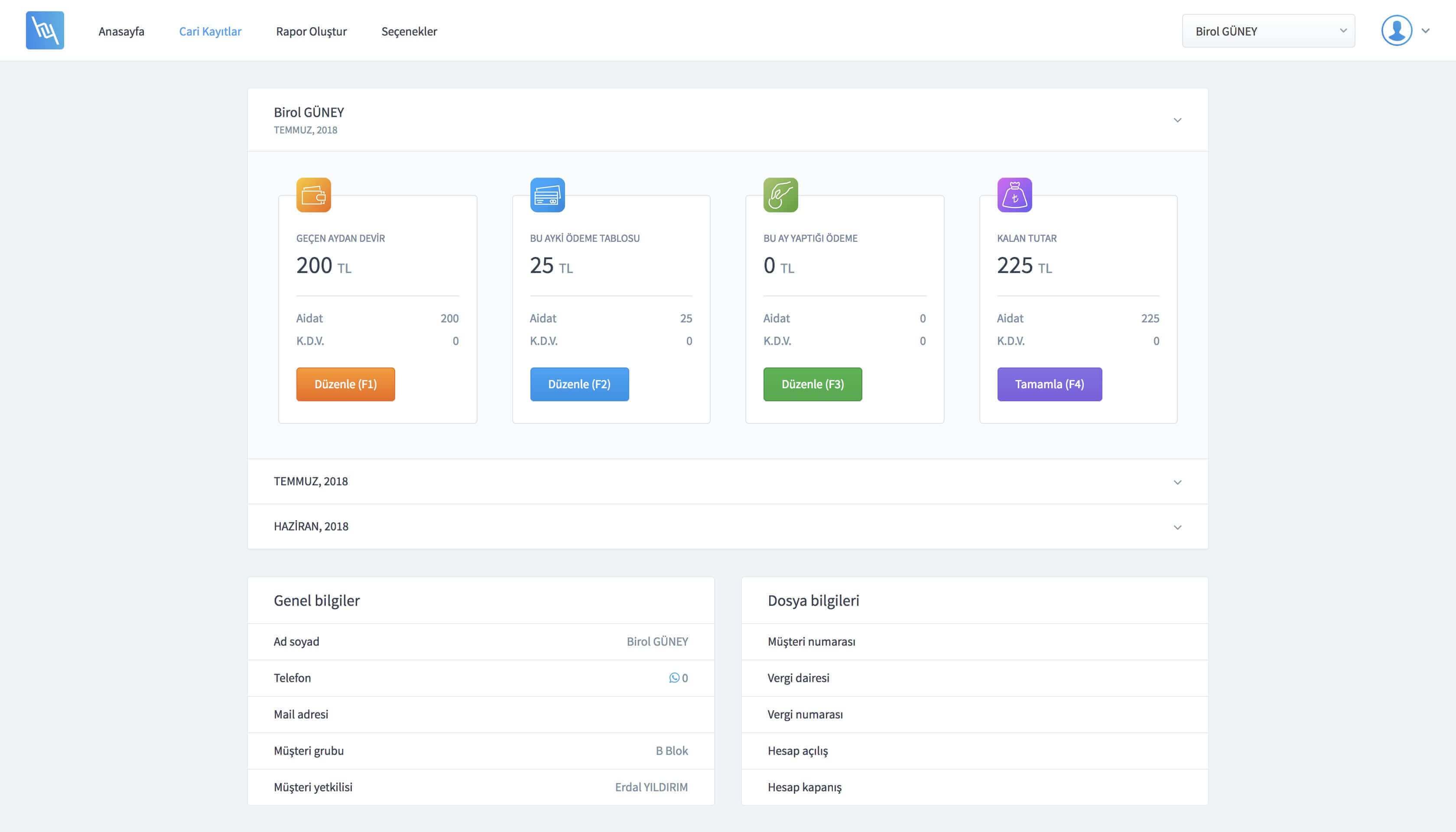
Task: Click the green hand payment icon
Action: (x=780, y=195)
